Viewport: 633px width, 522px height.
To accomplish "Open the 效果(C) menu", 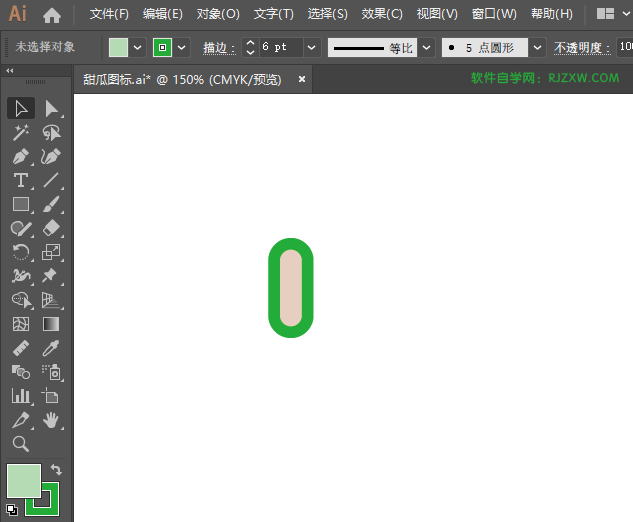I will [x=382, y=14].
